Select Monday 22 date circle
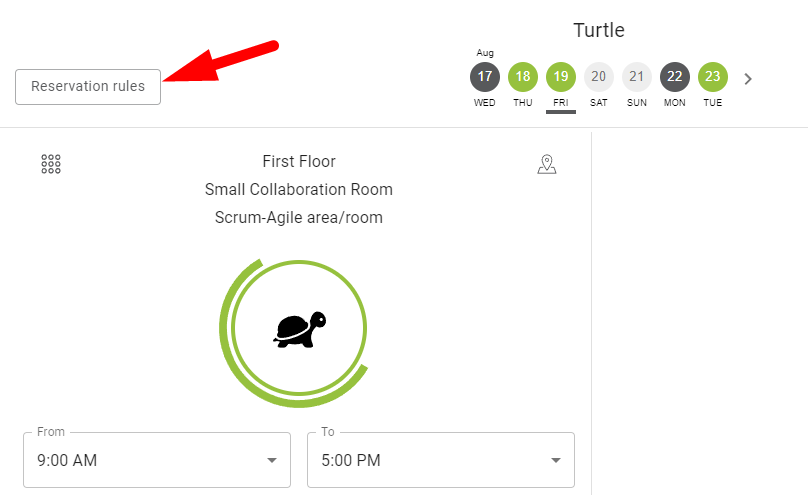 [x=675, y=77]
